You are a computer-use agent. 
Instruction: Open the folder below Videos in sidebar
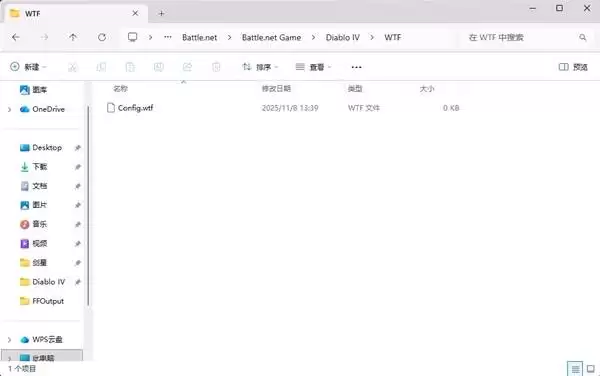(34, 262)
